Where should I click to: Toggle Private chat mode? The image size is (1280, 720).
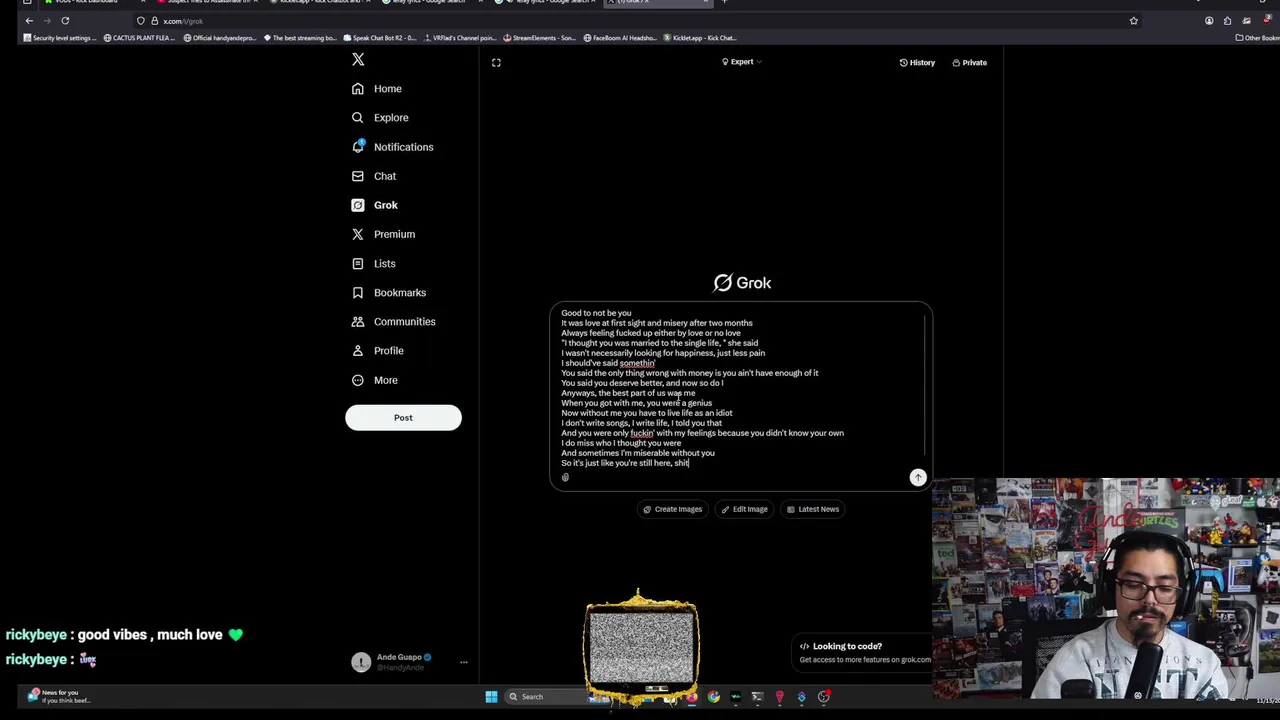pos(969,62)
